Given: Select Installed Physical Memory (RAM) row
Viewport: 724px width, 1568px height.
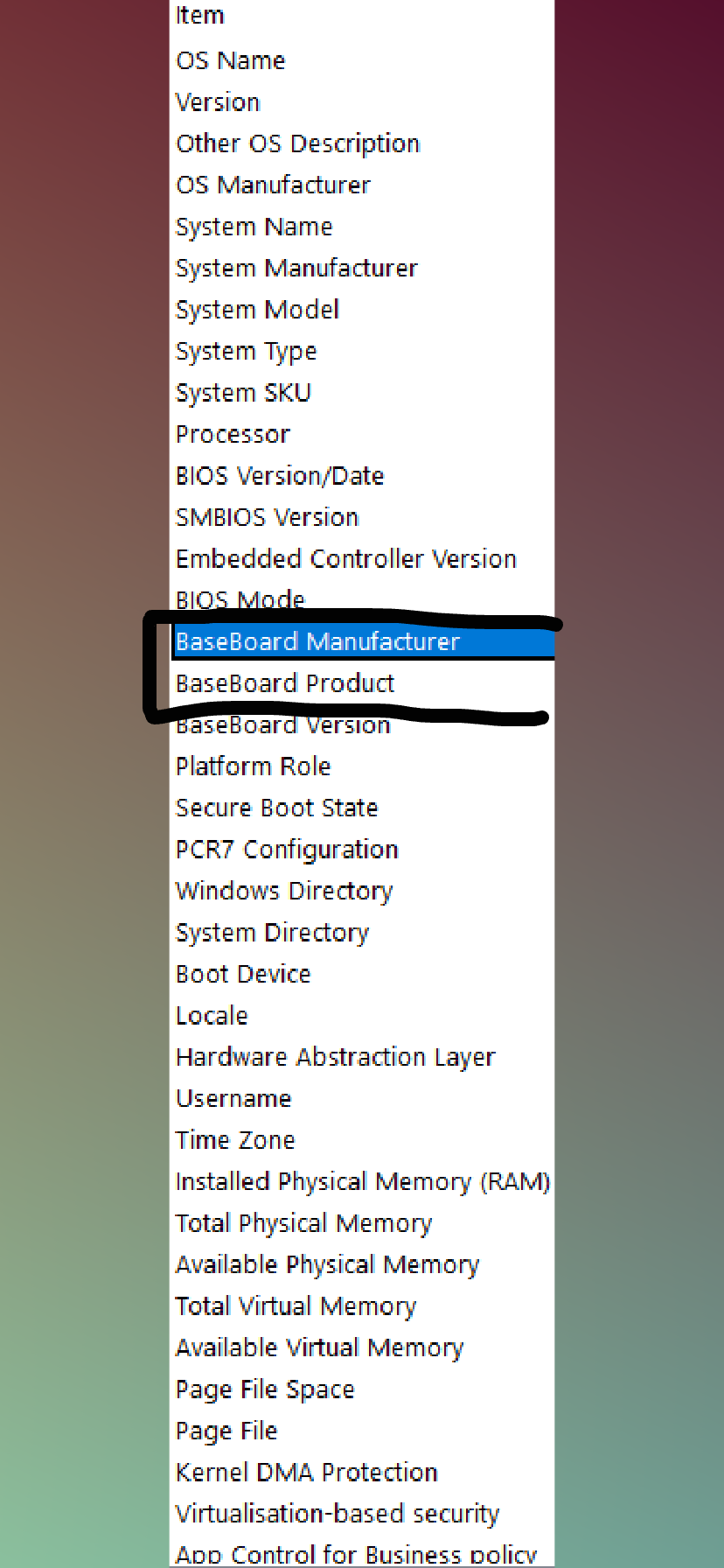Looking at the screenshot, I should pos(361,1181).
